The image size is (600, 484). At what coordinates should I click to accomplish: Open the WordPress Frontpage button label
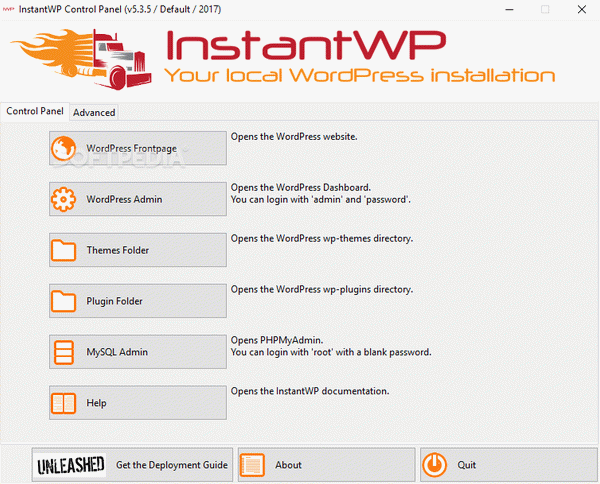tap(132, 148)
